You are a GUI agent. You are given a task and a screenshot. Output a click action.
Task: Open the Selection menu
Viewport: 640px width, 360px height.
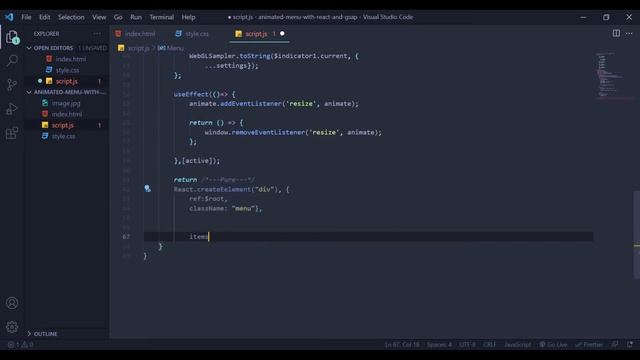pos(71,17)
